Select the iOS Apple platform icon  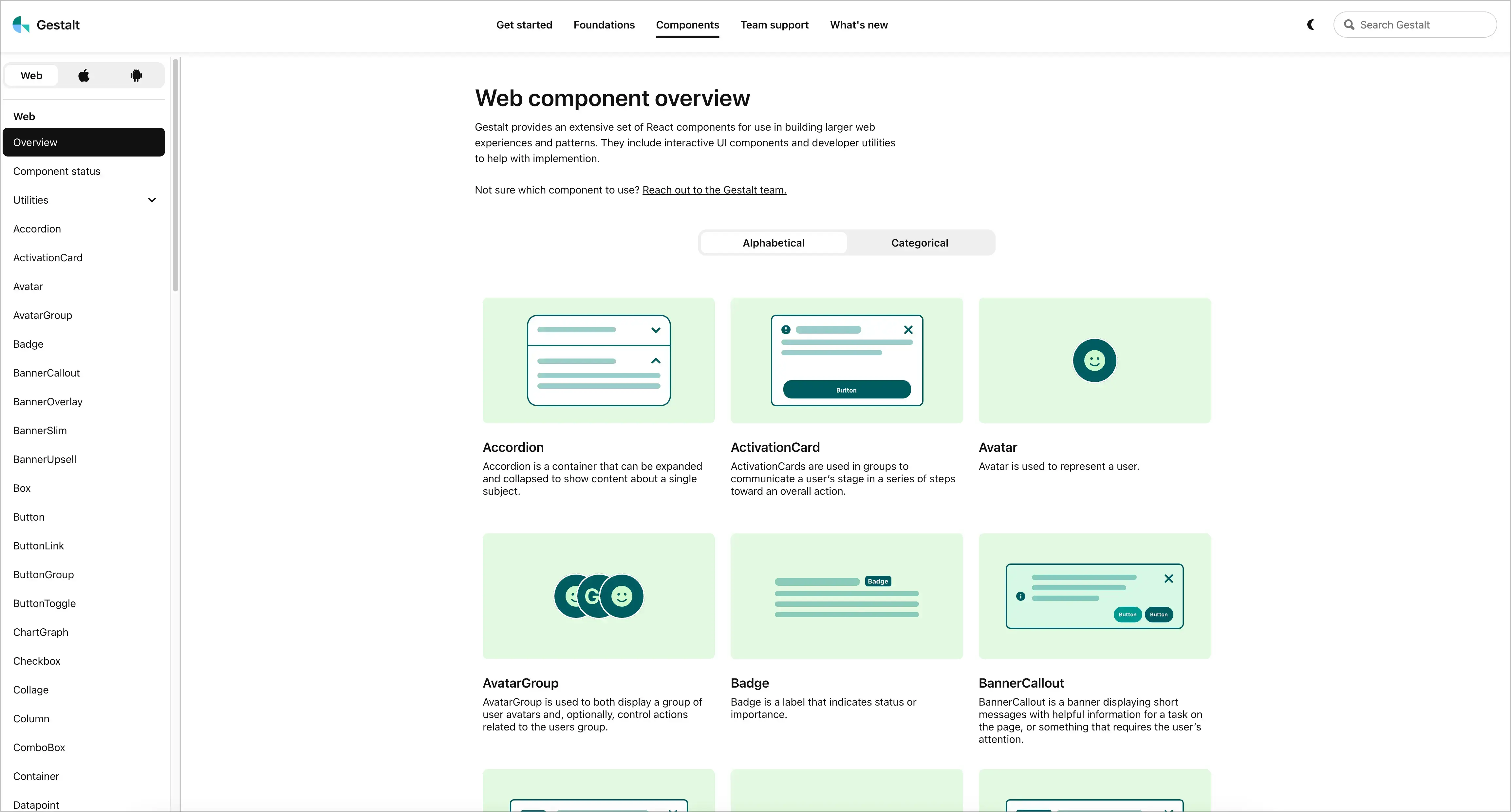point(84,76)
